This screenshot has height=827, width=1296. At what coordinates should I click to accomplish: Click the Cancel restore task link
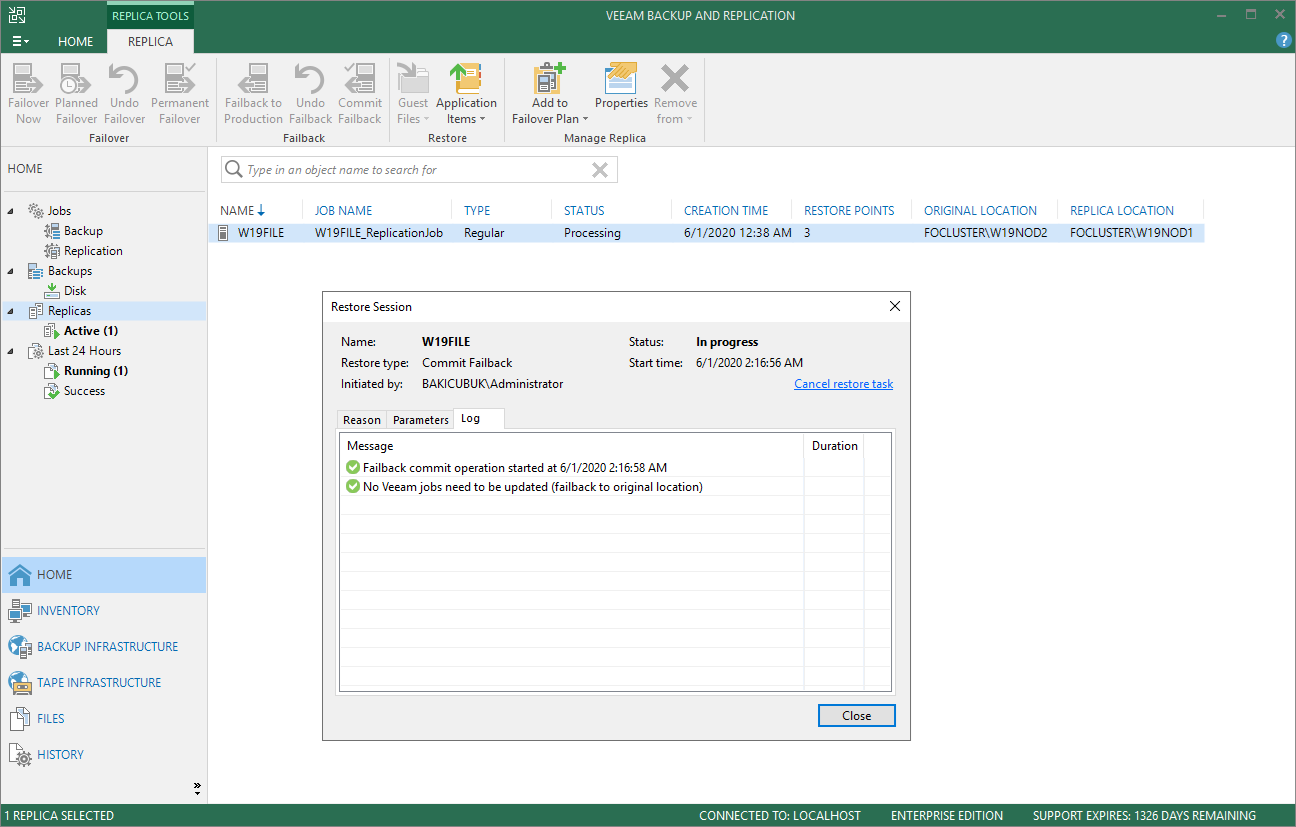pyautogui.click(x=843, y=384)
